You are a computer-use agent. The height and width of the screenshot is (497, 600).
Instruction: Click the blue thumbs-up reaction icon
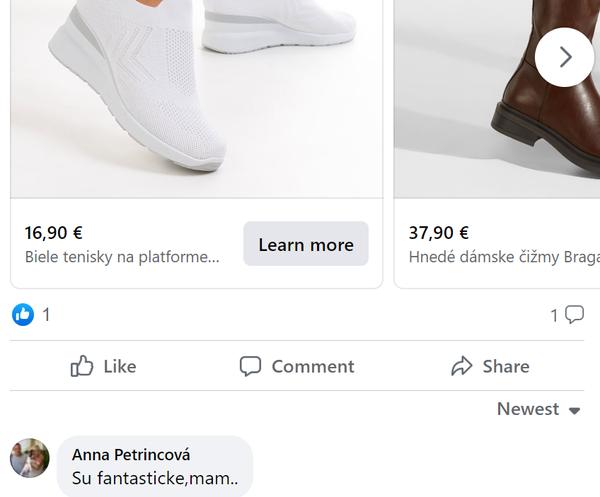point(22,315)
